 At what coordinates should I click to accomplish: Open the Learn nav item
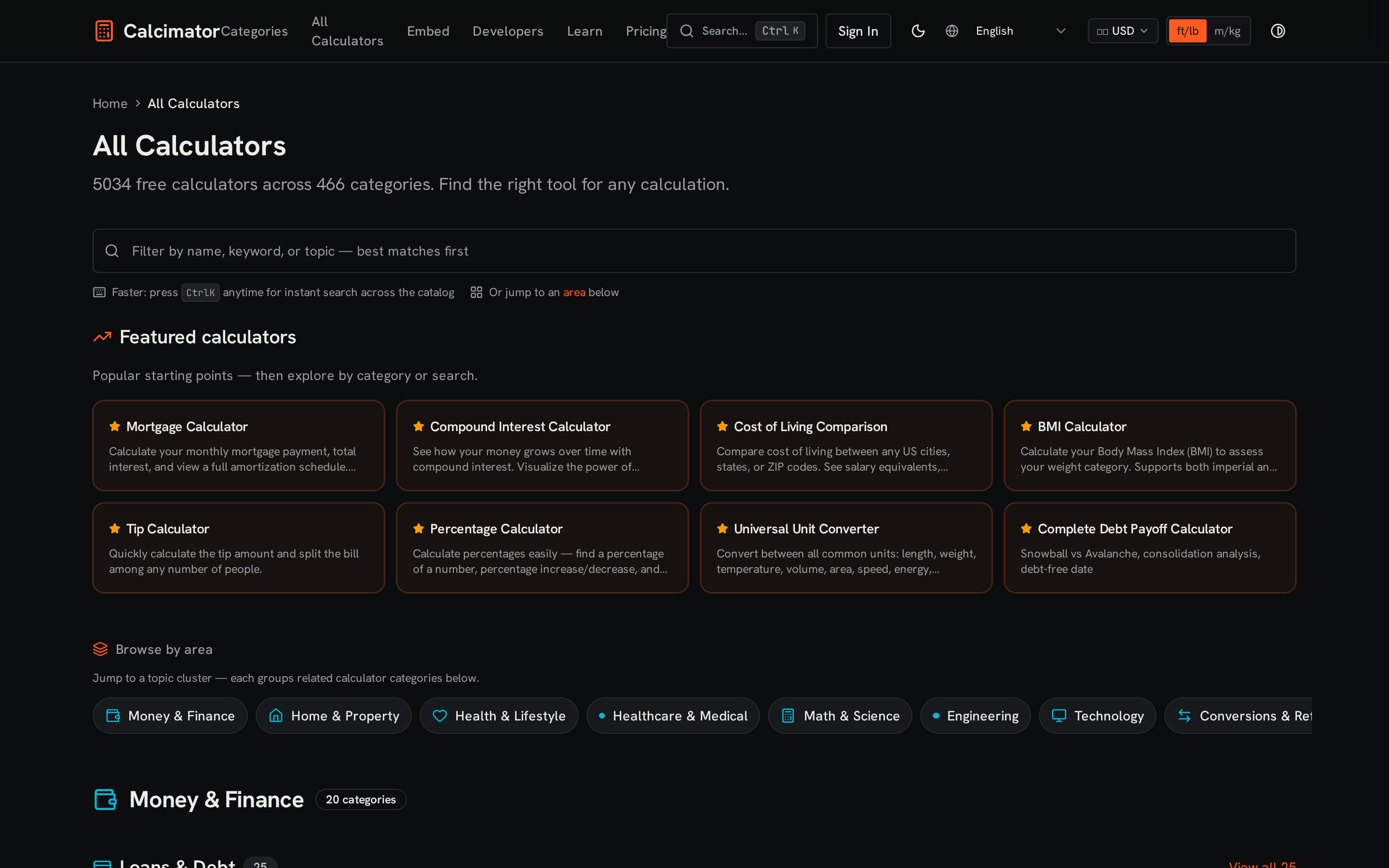click(585, 31)
